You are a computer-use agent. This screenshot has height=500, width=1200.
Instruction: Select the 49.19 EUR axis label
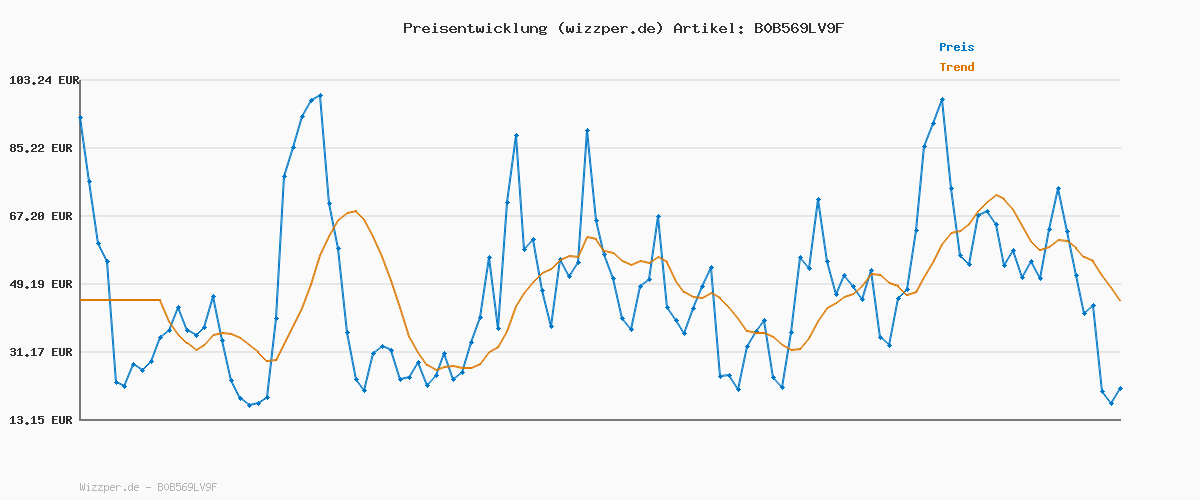pyautogui.click(x=43, y=284)
